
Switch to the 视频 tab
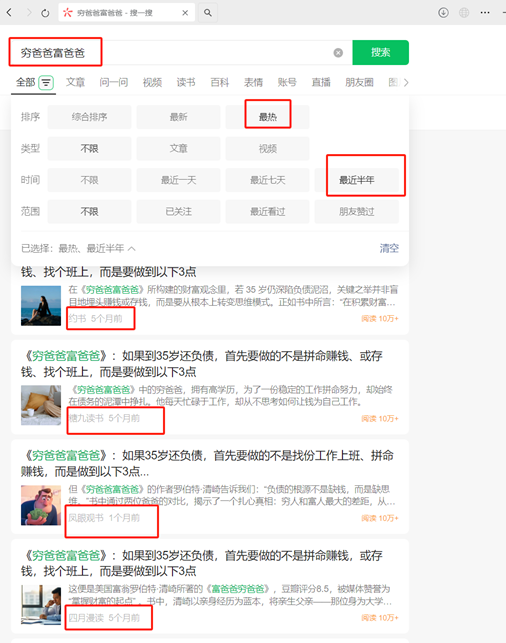click(152, 82)
